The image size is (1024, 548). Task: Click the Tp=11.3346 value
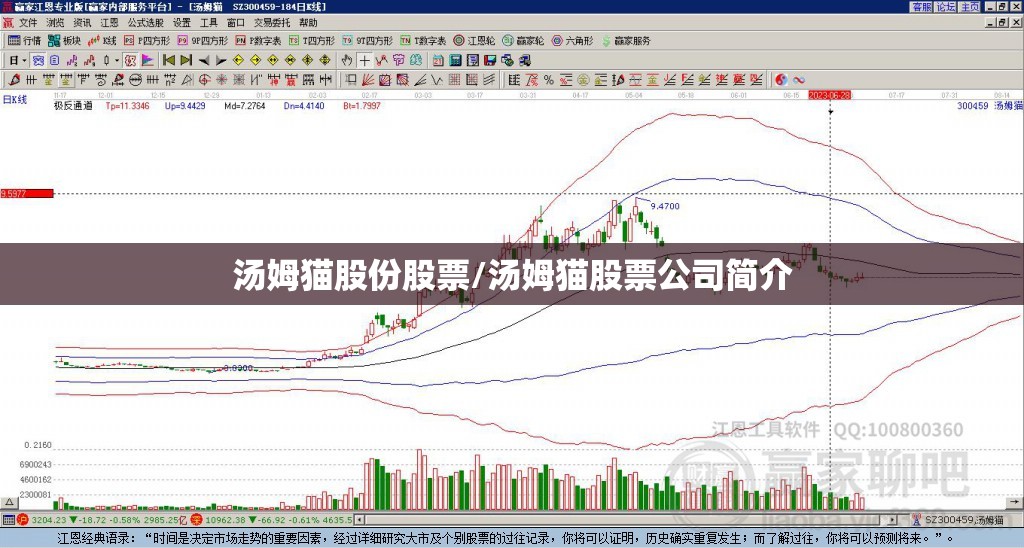(127, 105)
